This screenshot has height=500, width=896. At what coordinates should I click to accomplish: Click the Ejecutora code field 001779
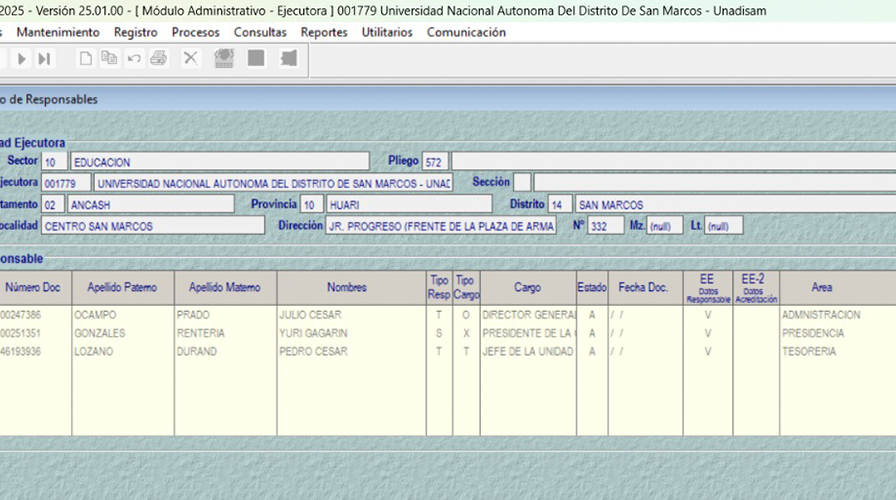coord(66,183)
